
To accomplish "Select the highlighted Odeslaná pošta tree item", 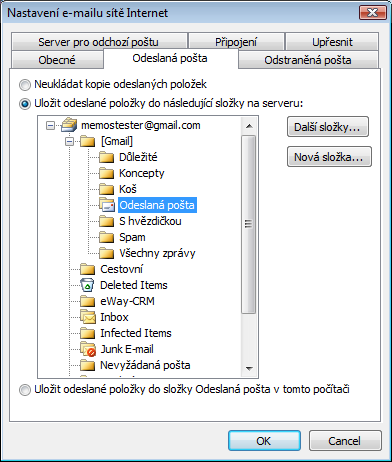I will coord(157,205).
